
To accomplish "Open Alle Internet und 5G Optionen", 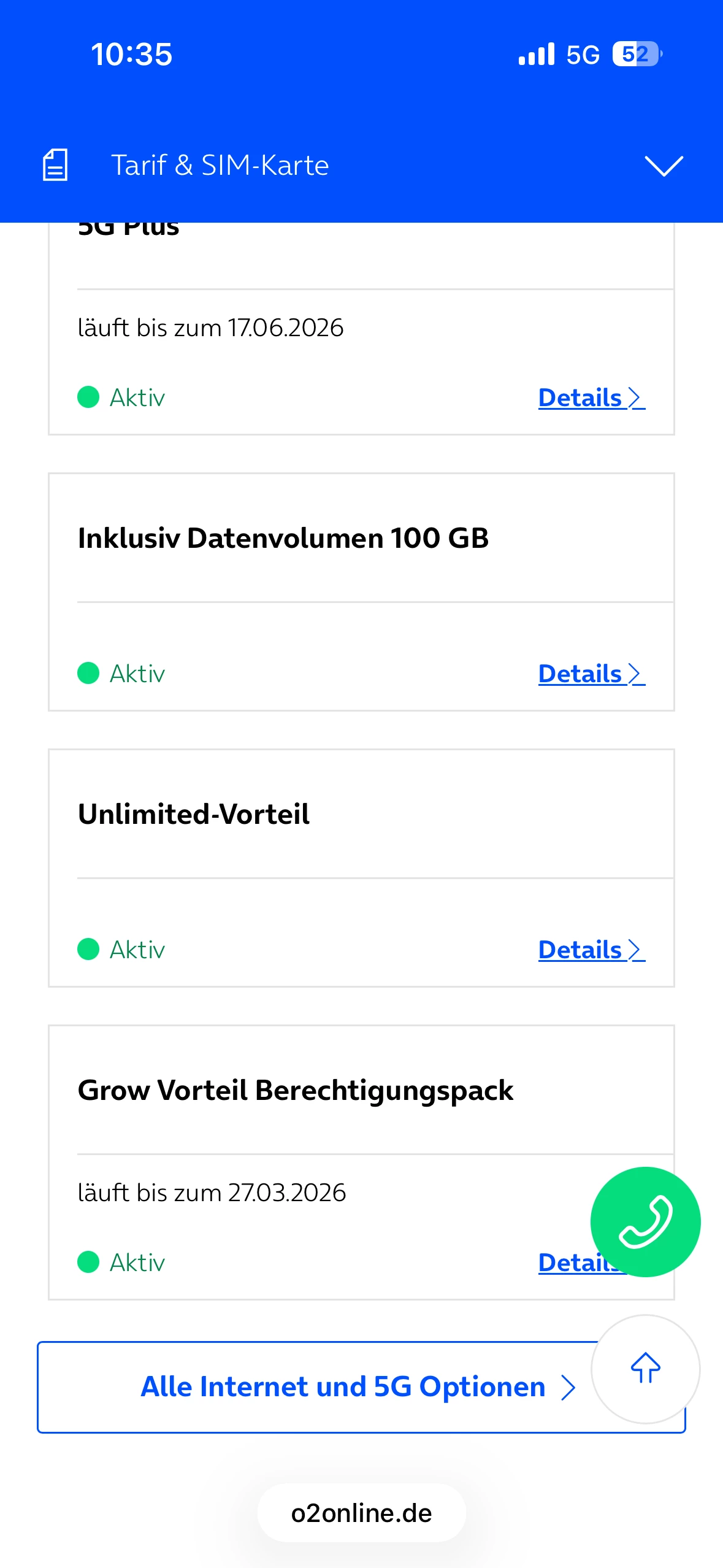I will (343, 1387).
